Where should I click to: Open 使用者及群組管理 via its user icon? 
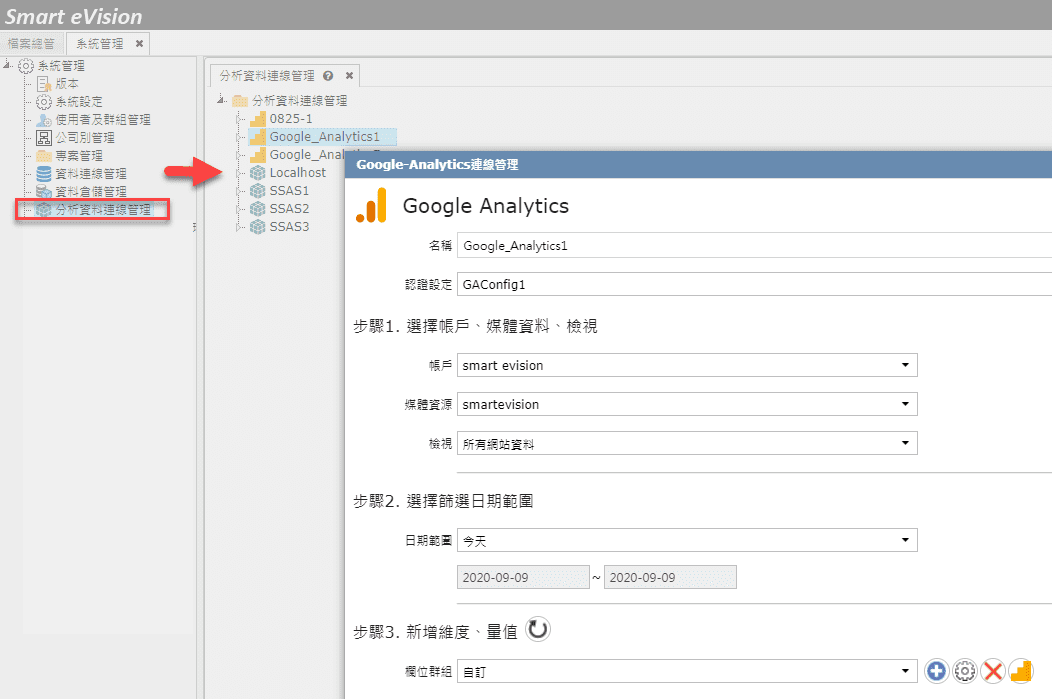coord(44,120)
